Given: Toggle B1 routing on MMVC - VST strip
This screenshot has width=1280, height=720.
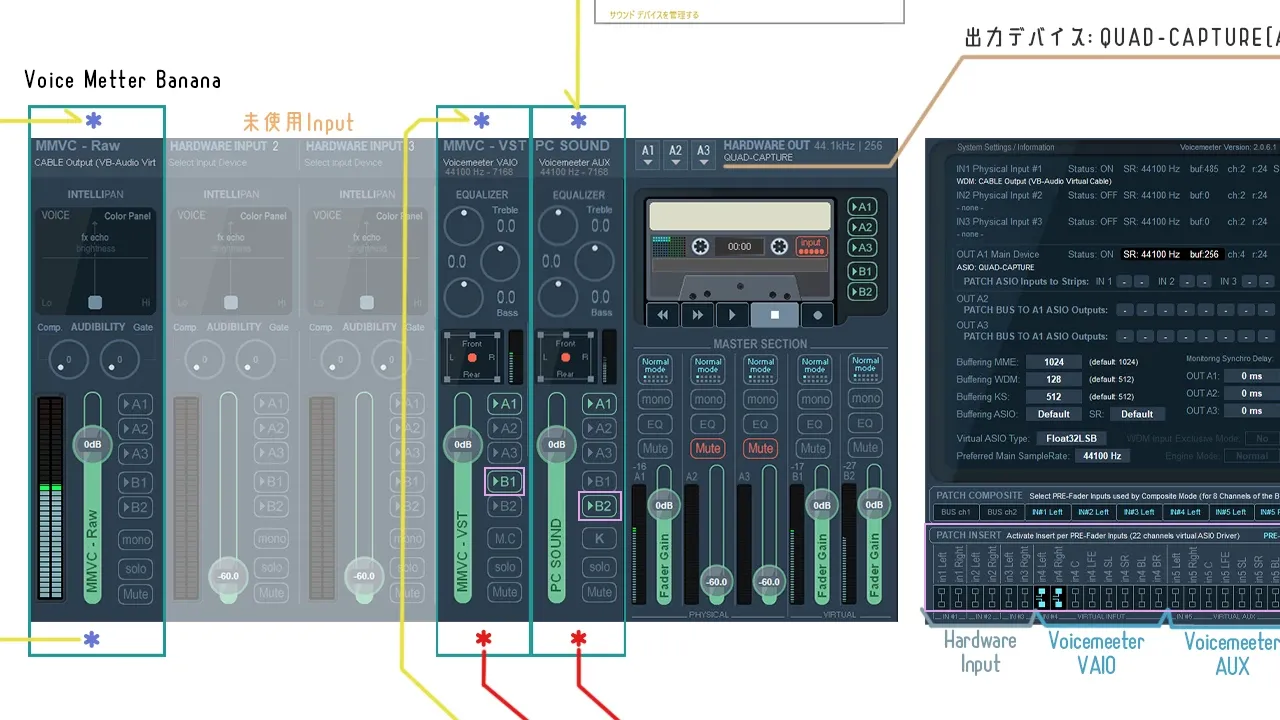Looking at the screenshot, I should pos(504,482).
